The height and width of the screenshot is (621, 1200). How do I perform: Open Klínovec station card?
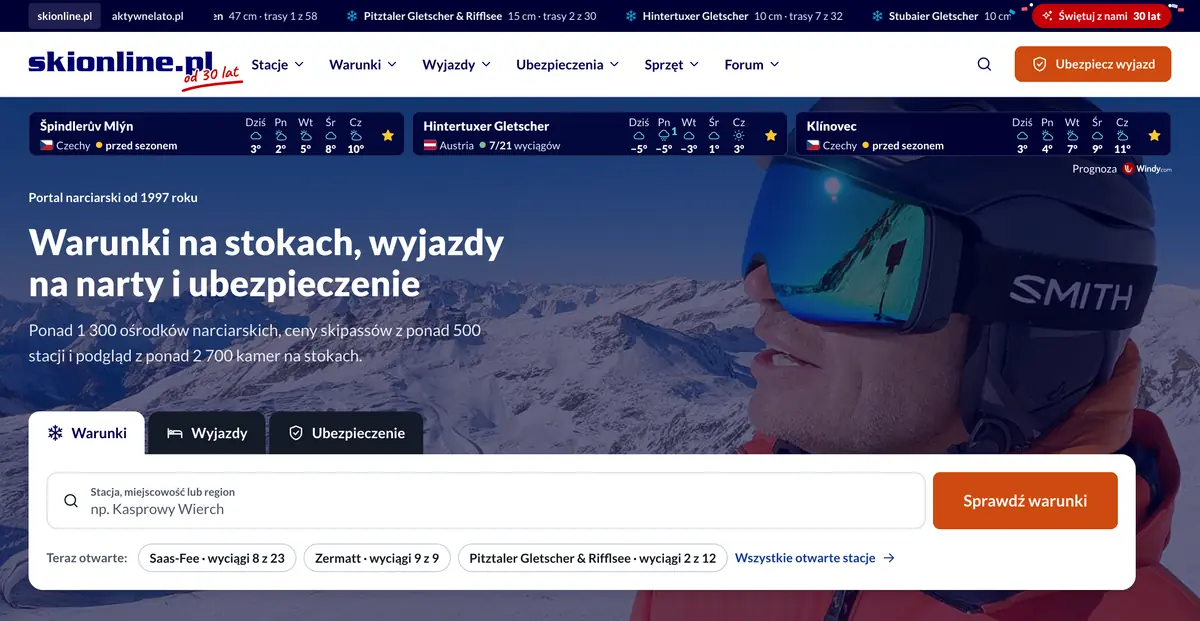coord(983,134)
